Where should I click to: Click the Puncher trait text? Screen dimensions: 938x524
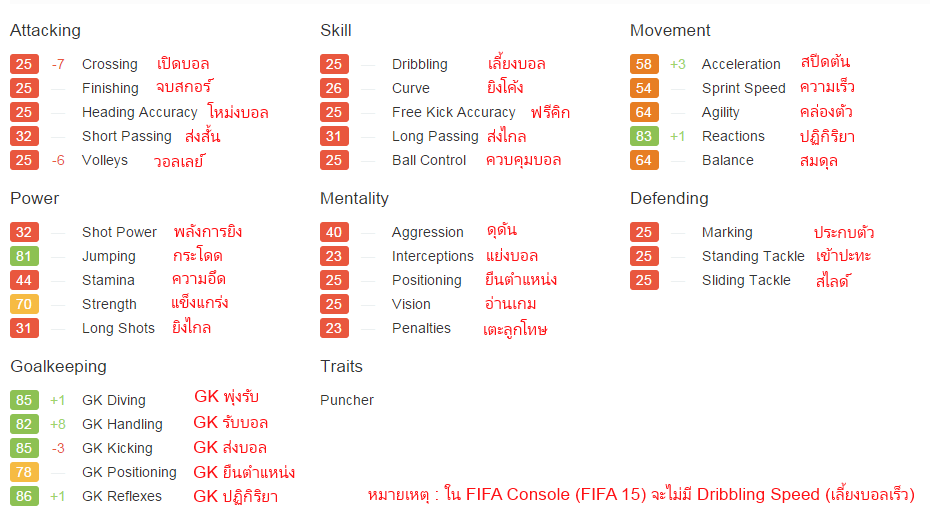(x=347, y=400)
